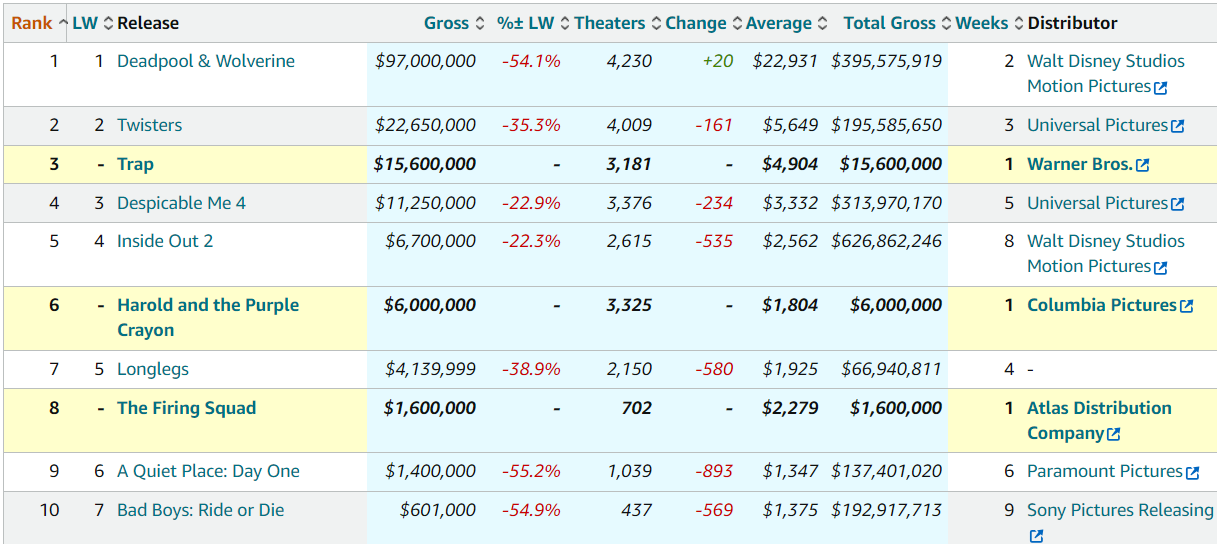1217x544 pixels.
Task: Click the Longlegs movie title
Action: (153, 369)
